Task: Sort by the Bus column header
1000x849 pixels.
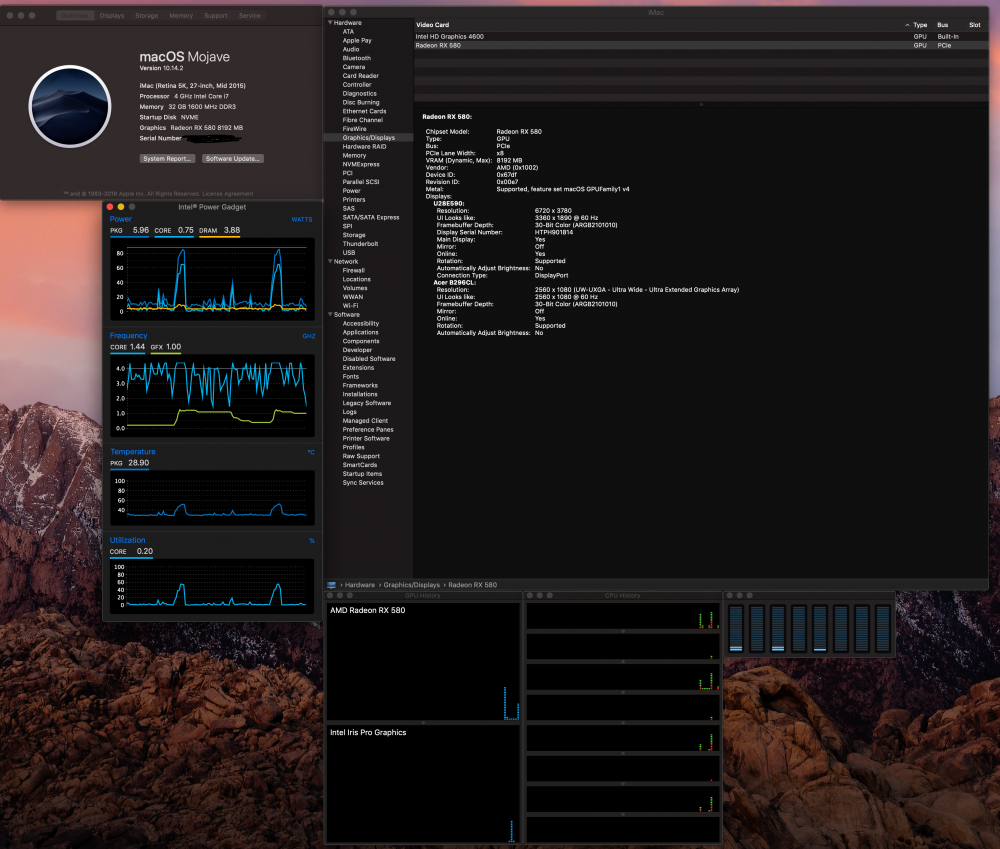Action: pyautogui.click(x=943, y=25)
